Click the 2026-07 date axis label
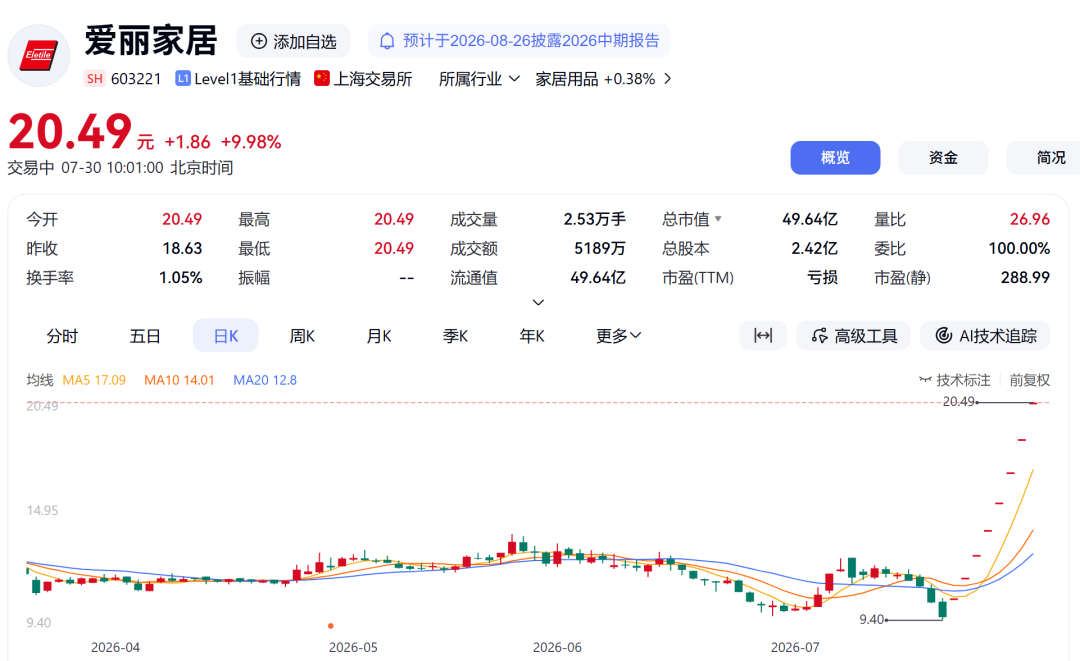This screenshot has width=1080, height=661. [x=795, y=647]
